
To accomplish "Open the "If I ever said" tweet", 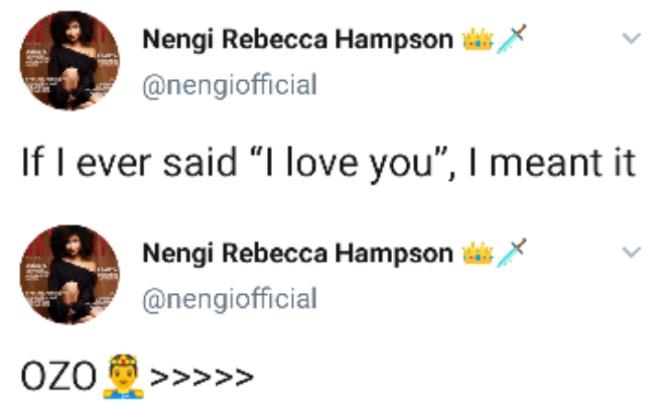I will pos(328,163).
